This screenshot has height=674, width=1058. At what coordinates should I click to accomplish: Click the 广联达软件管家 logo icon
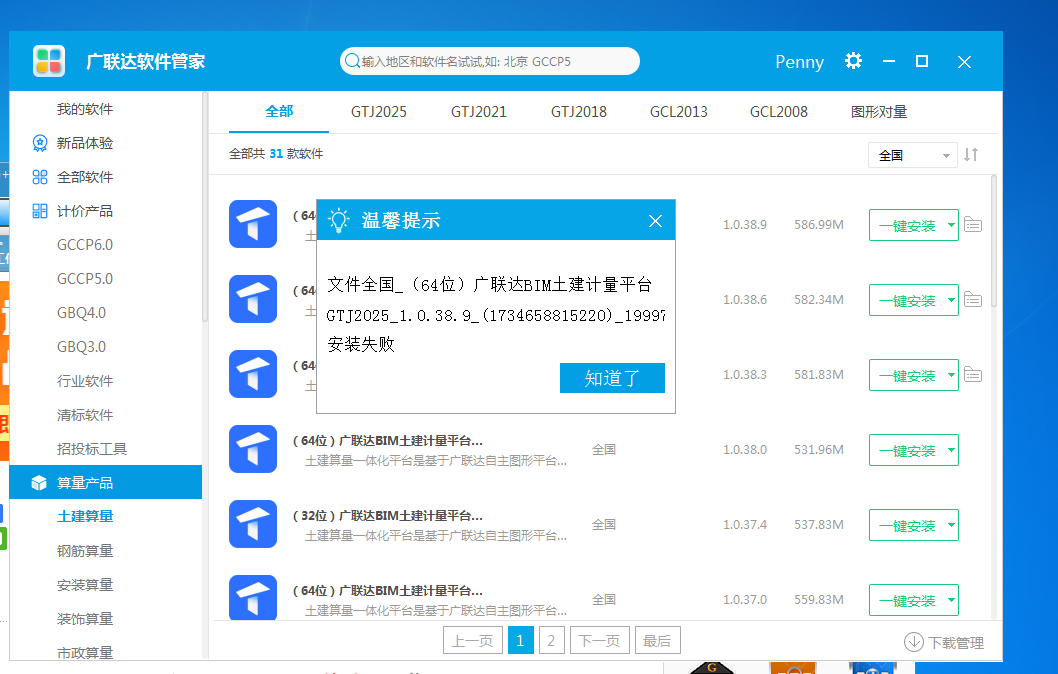pyautogui.click(x=49, y=61)
